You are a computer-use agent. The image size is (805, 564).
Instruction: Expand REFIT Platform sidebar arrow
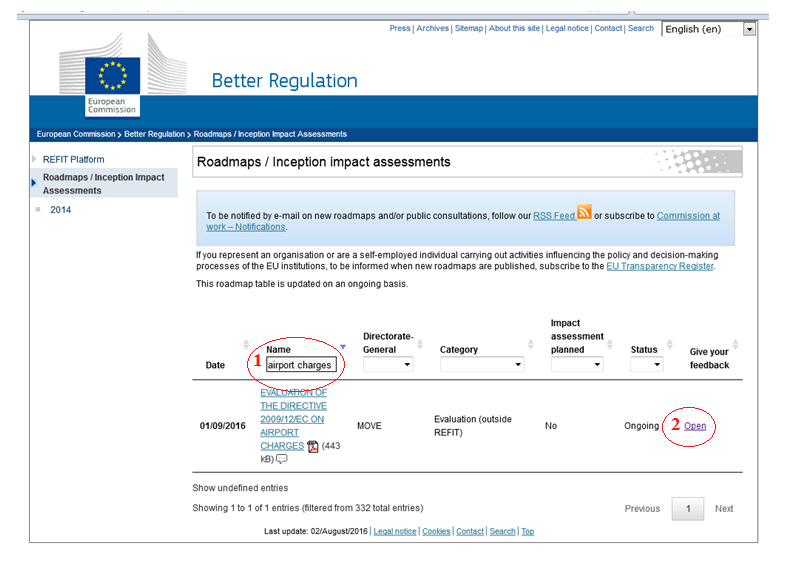tap(34, 159)
